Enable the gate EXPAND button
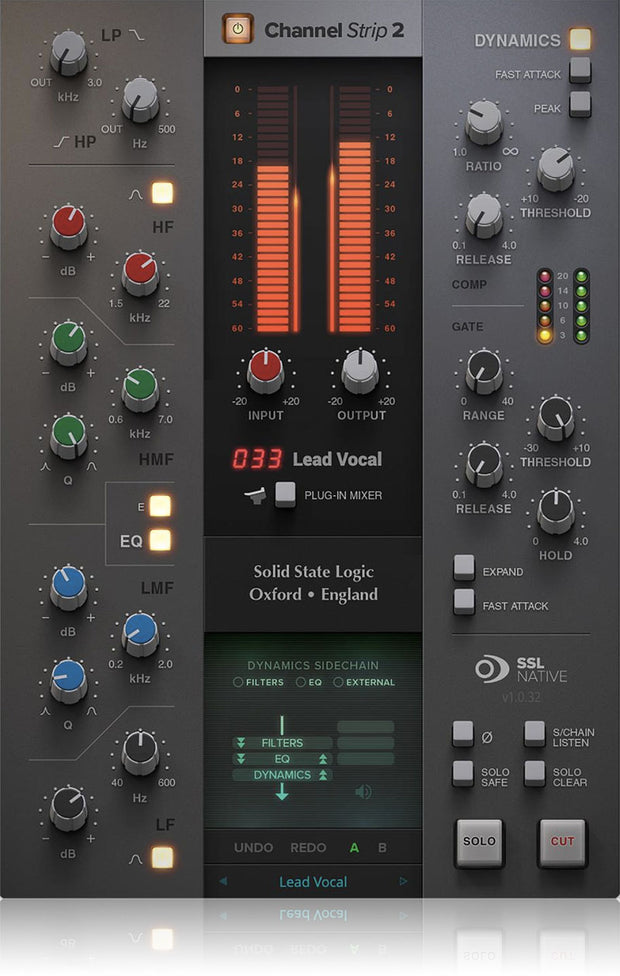Image resolution: width=620 pixels, height=976 pixels. coord(464,567)
